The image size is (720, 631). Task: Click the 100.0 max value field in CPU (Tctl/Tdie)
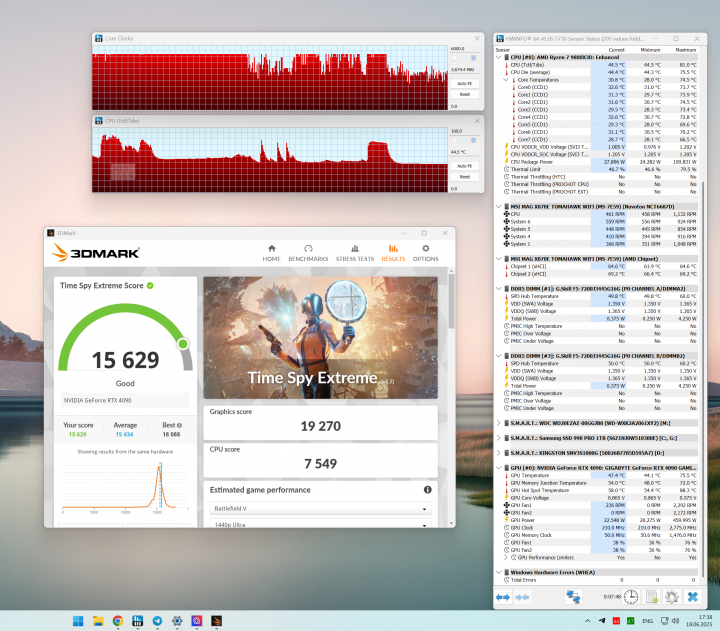464,131
